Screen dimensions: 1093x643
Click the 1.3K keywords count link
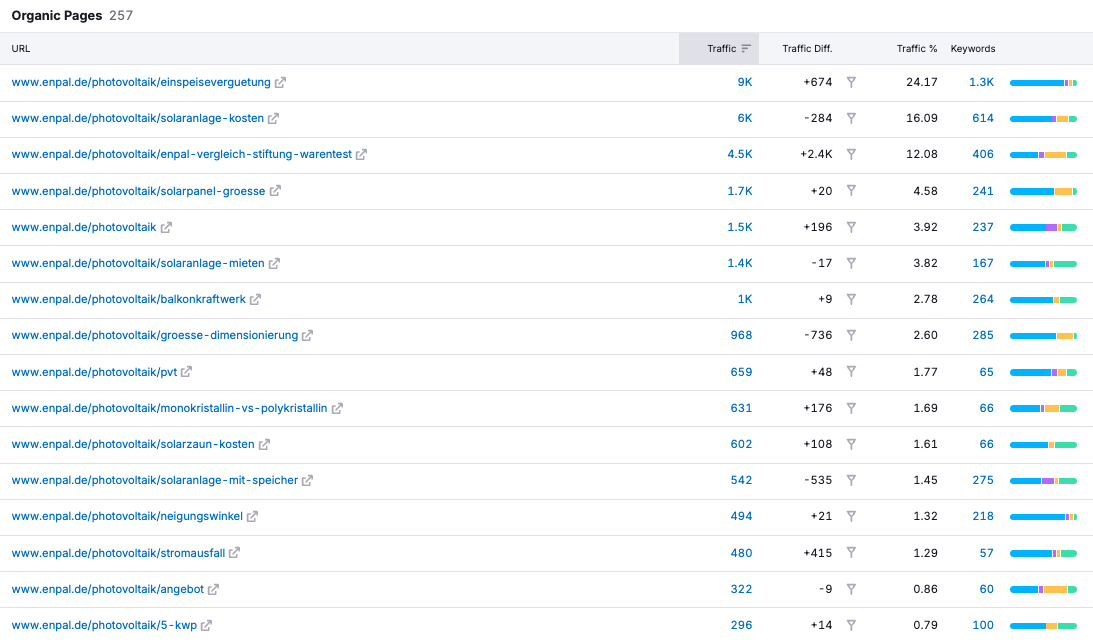coord(981,82)
